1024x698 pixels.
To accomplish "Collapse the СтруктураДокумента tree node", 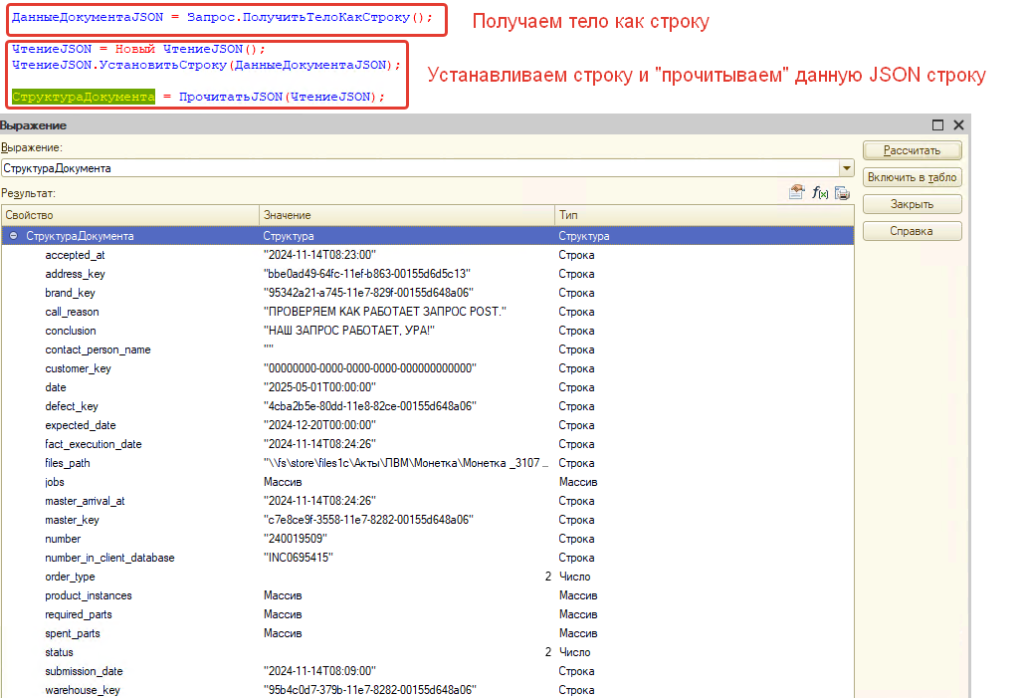I will (x=13, y=237).
